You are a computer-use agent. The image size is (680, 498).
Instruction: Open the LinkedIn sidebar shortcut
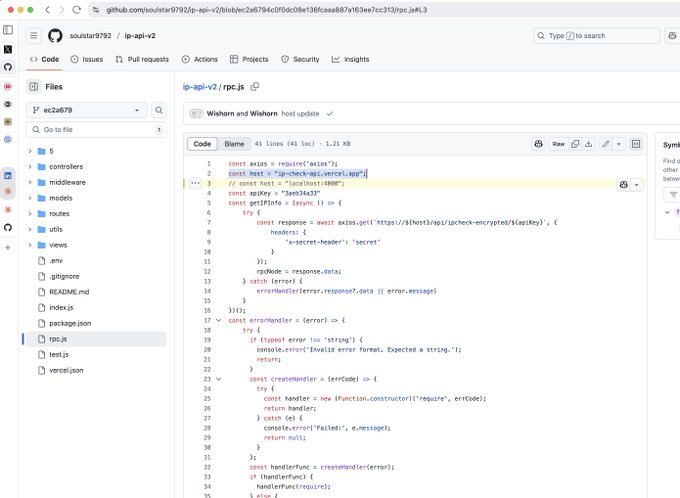(8, 175)
